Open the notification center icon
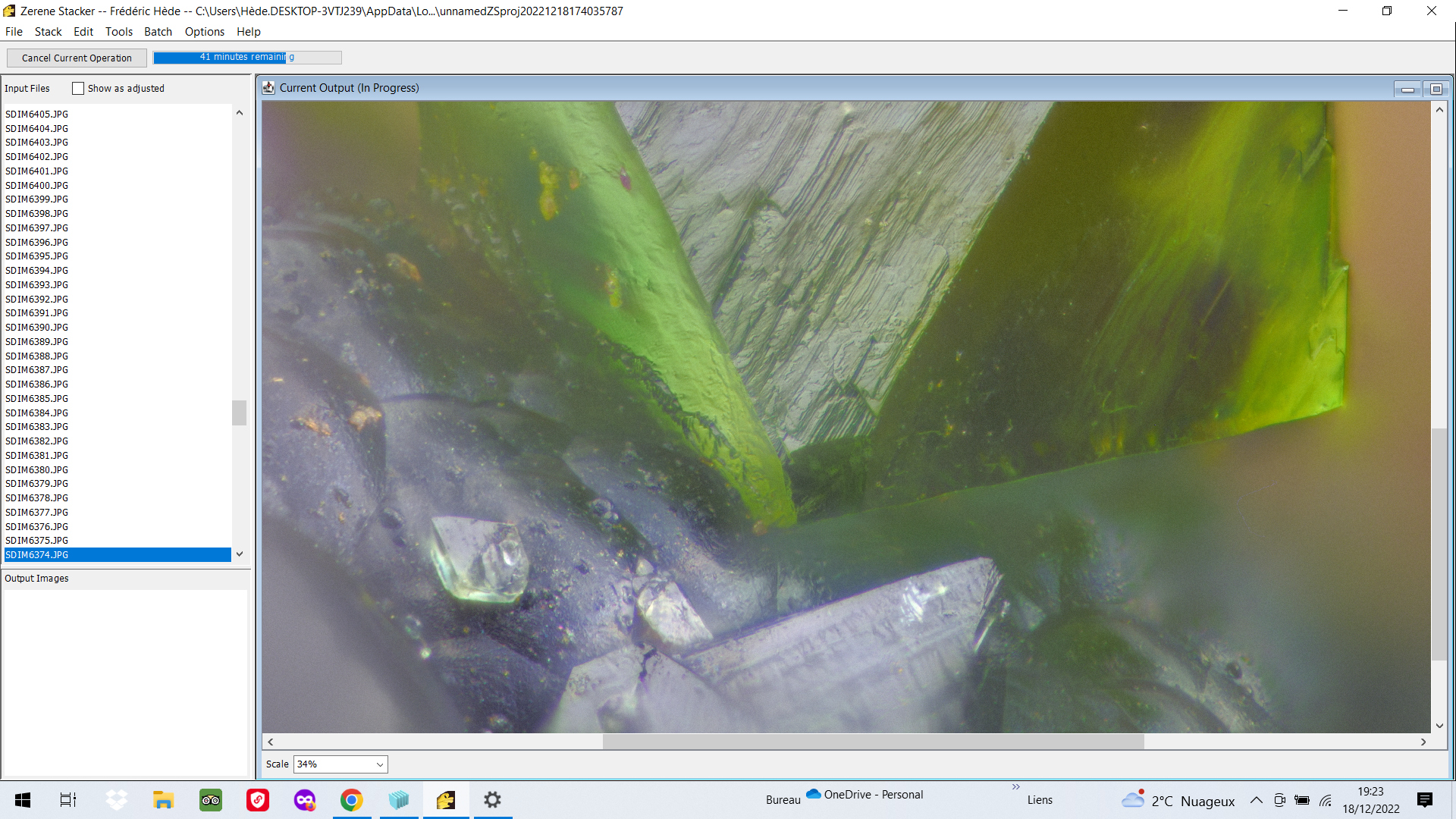This screenshot has height=819, width=1456. [1424, 800]
